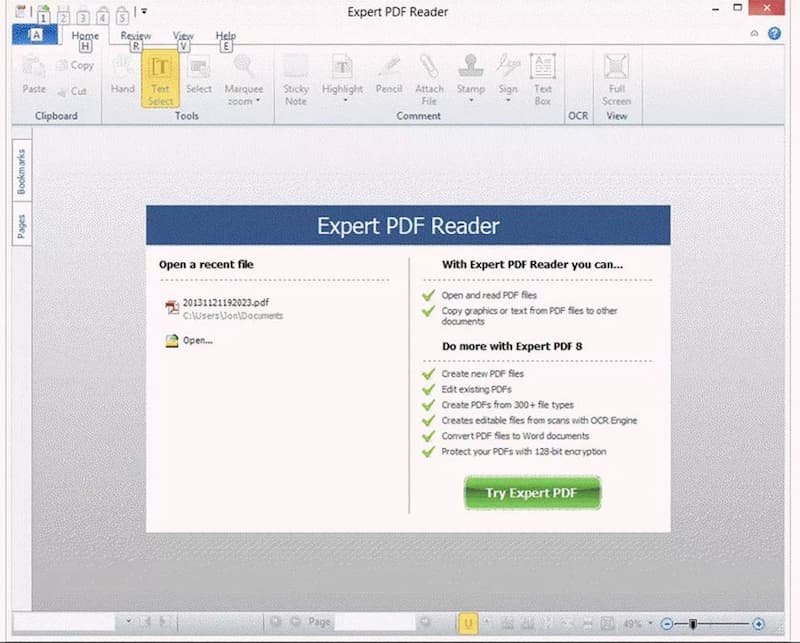The width and height of the screenshot is (800, 643).
Task: Open the blue application menu button
Action: click(x=35, y=35)
